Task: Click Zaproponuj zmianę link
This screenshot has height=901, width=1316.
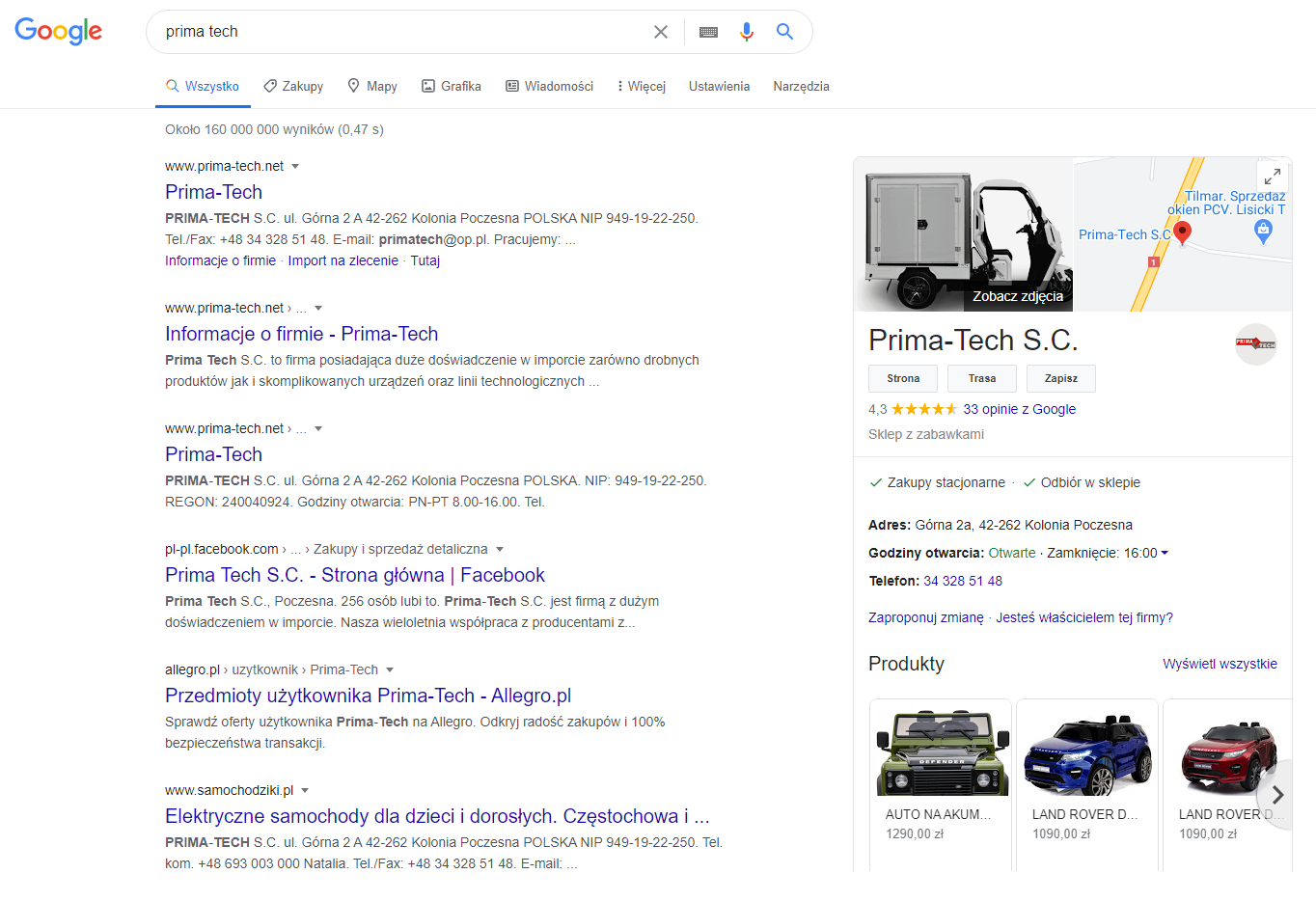Action: (926, 618)
